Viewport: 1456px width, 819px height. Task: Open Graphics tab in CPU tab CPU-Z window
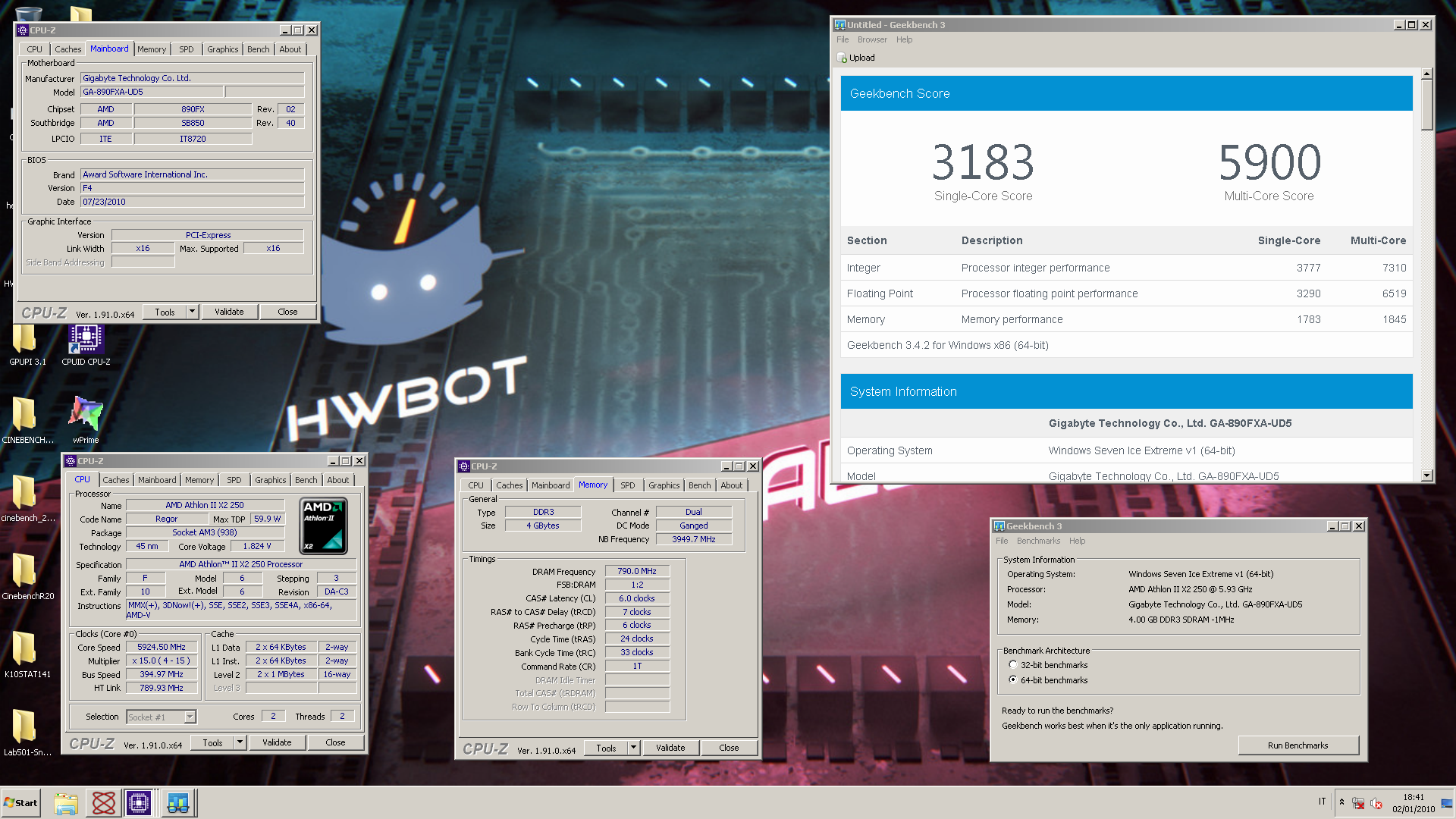point(270,480)
